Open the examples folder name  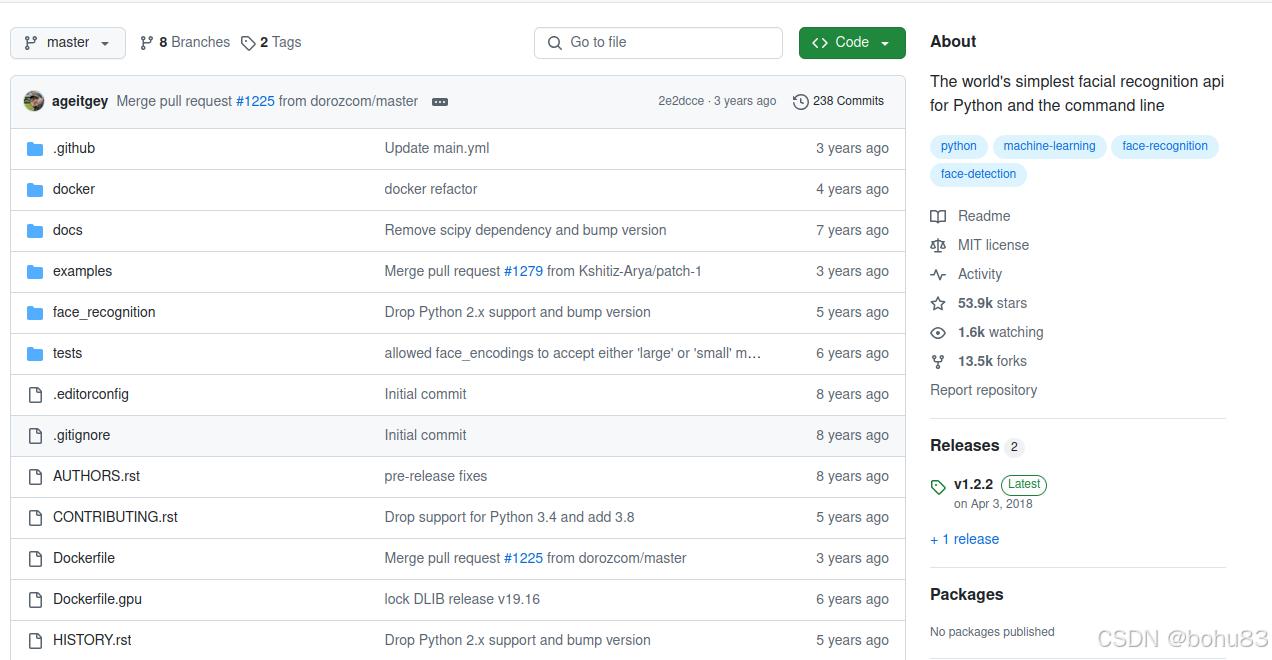click(82, 271)
